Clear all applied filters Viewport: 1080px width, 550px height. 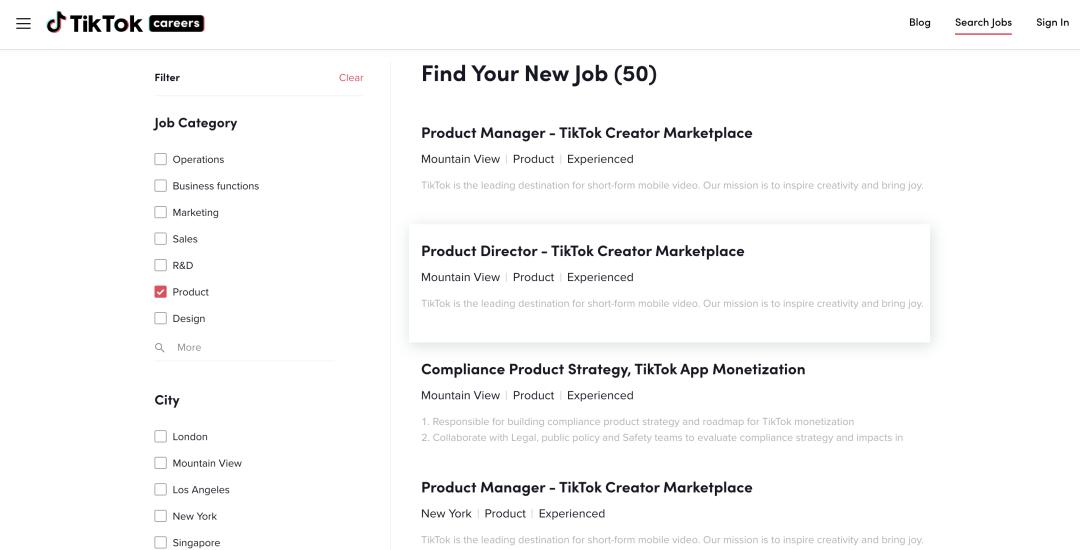351,78
